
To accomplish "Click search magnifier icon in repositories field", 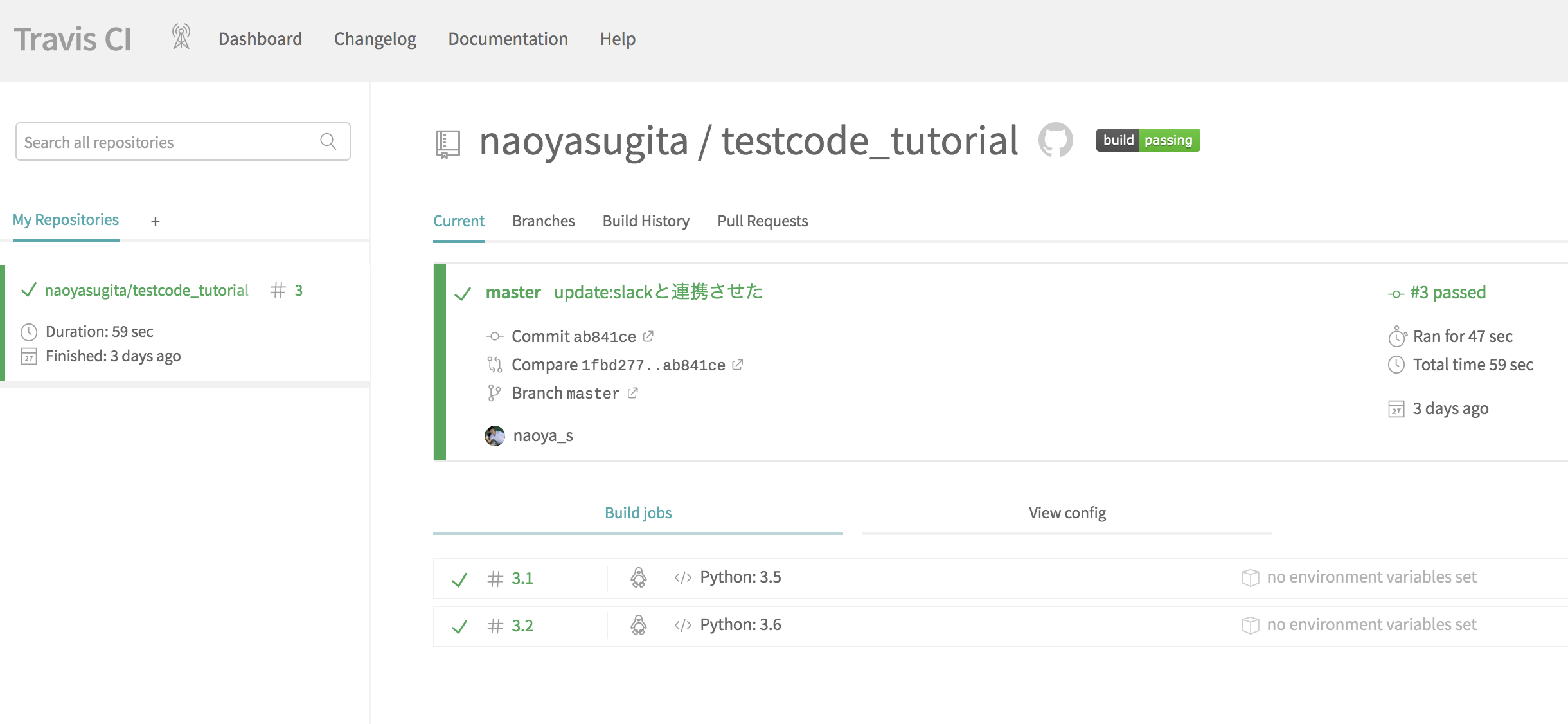I will (x=328, y=141).
